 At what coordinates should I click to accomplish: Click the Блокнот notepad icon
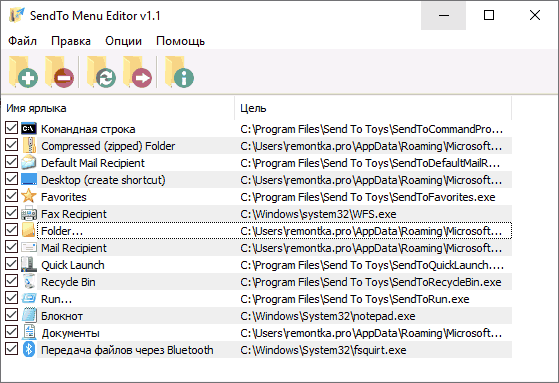point(29,316)
